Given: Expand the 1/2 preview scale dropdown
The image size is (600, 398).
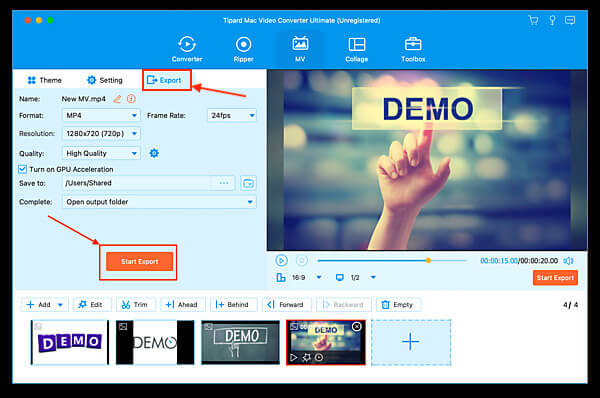Looking at the screenshot, I should click(x=373, y=277).
